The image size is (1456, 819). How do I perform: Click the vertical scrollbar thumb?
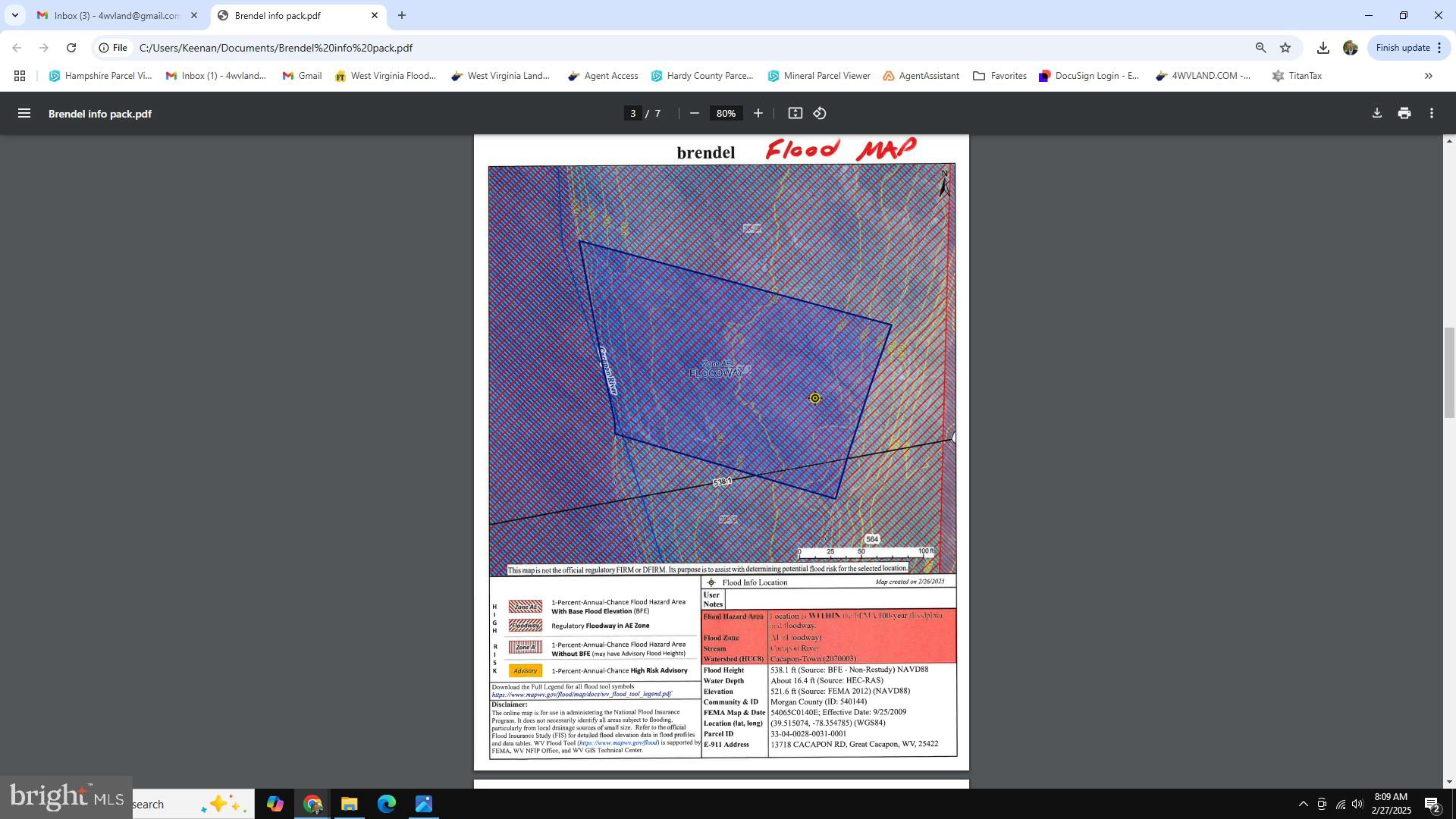click(x=1448, y=372)
